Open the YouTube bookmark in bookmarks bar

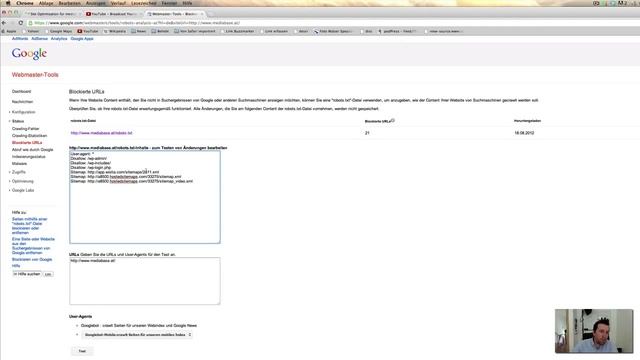tap(88, 31)
